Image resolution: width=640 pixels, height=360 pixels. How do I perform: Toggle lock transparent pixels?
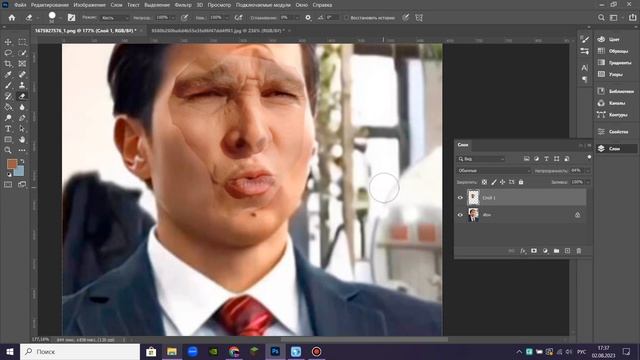(484, 182)
